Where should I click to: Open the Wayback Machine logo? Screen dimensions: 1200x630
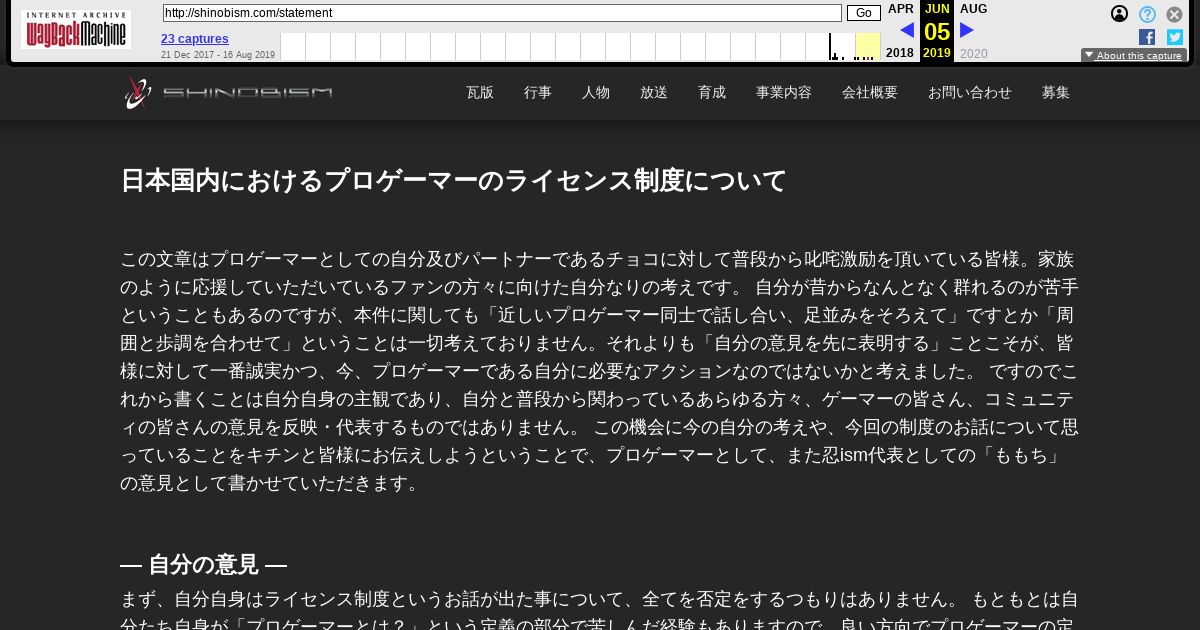(76, 30)
